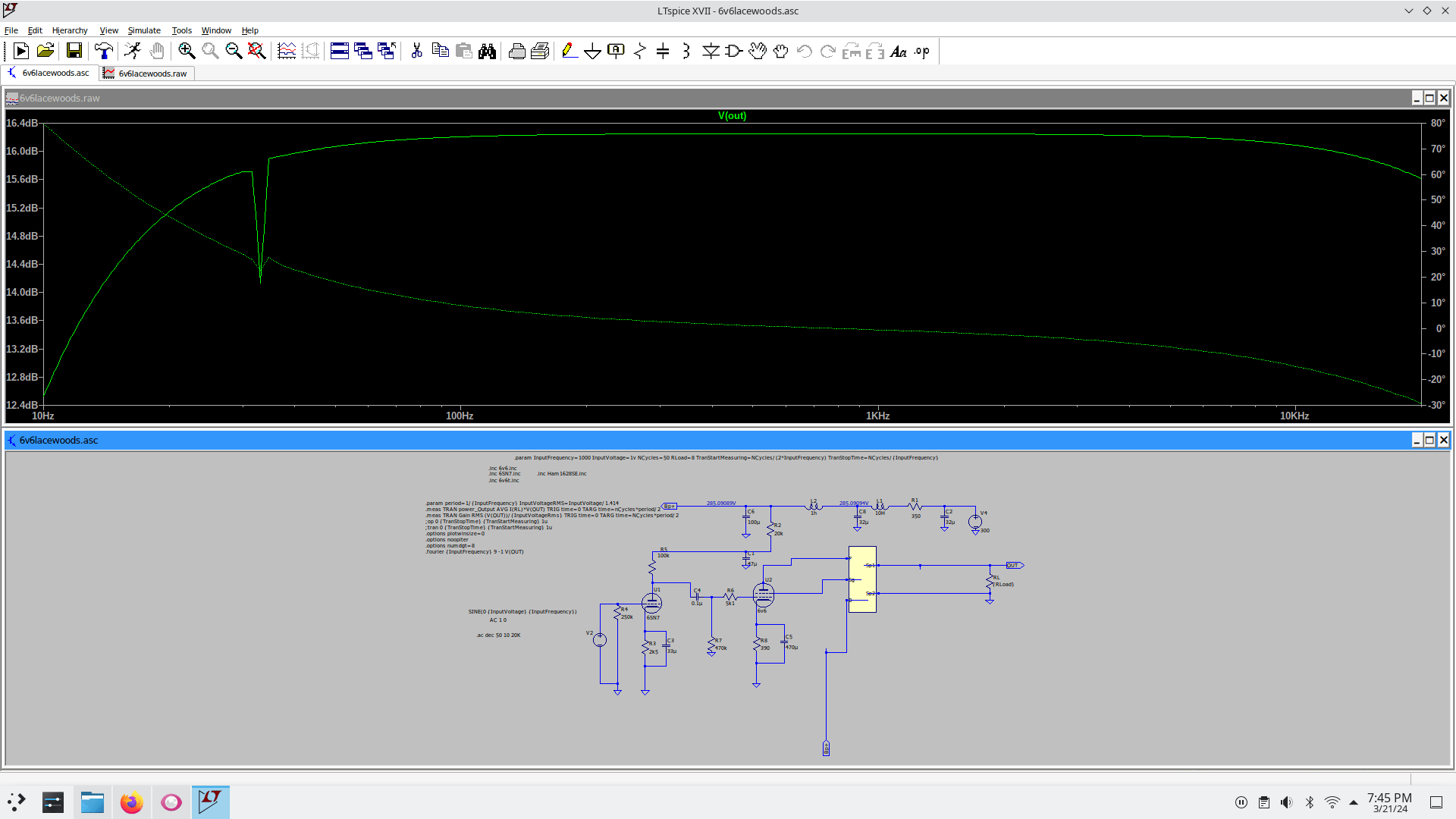
Task: Open the application launcher on the taskbar
Action: (17, 802)
